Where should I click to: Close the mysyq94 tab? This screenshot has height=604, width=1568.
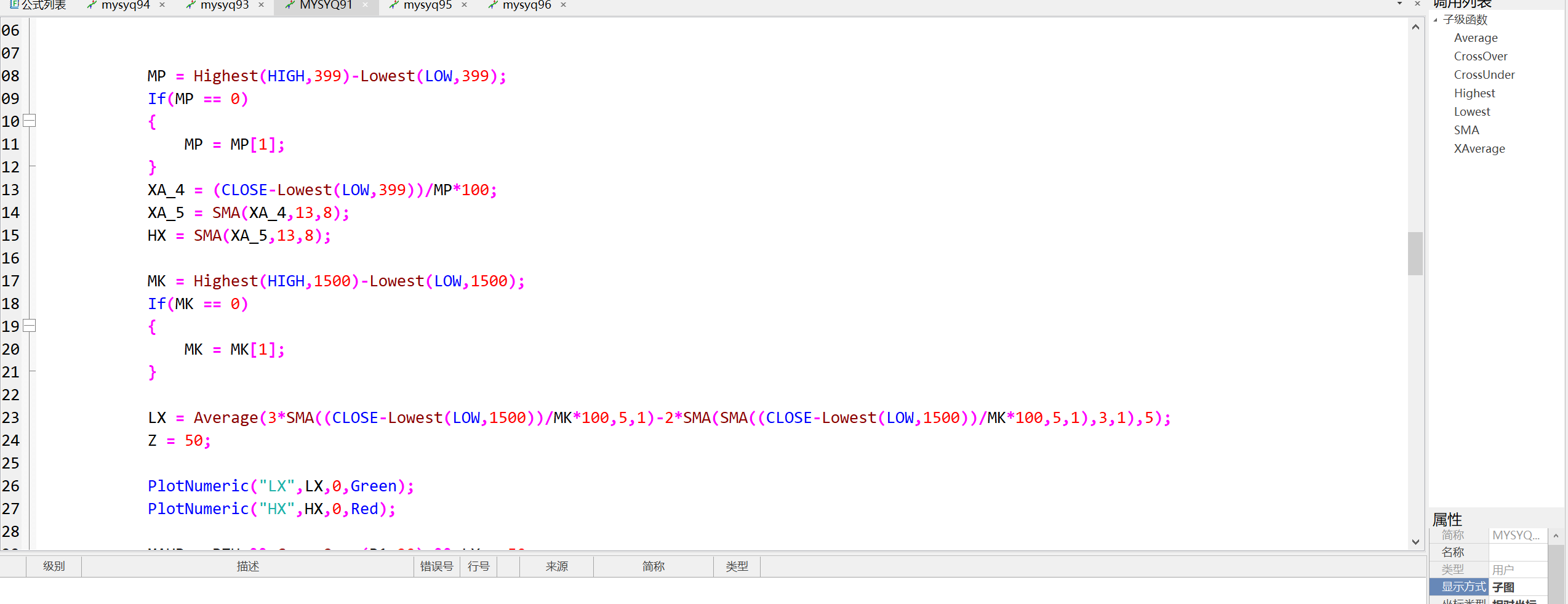(x=162, y=5)
